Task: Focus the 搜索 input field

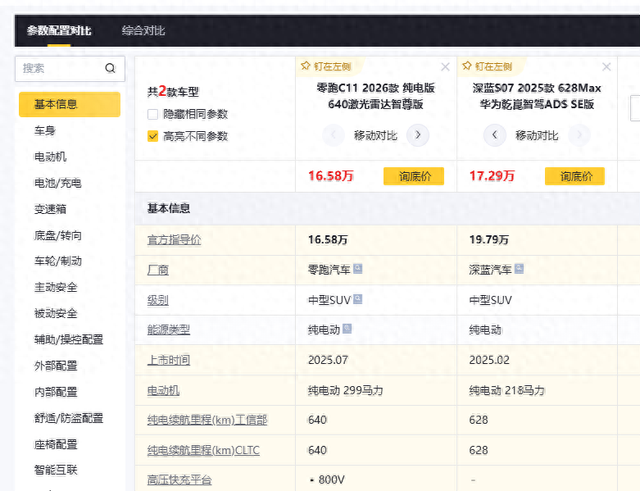Action: 70,69
